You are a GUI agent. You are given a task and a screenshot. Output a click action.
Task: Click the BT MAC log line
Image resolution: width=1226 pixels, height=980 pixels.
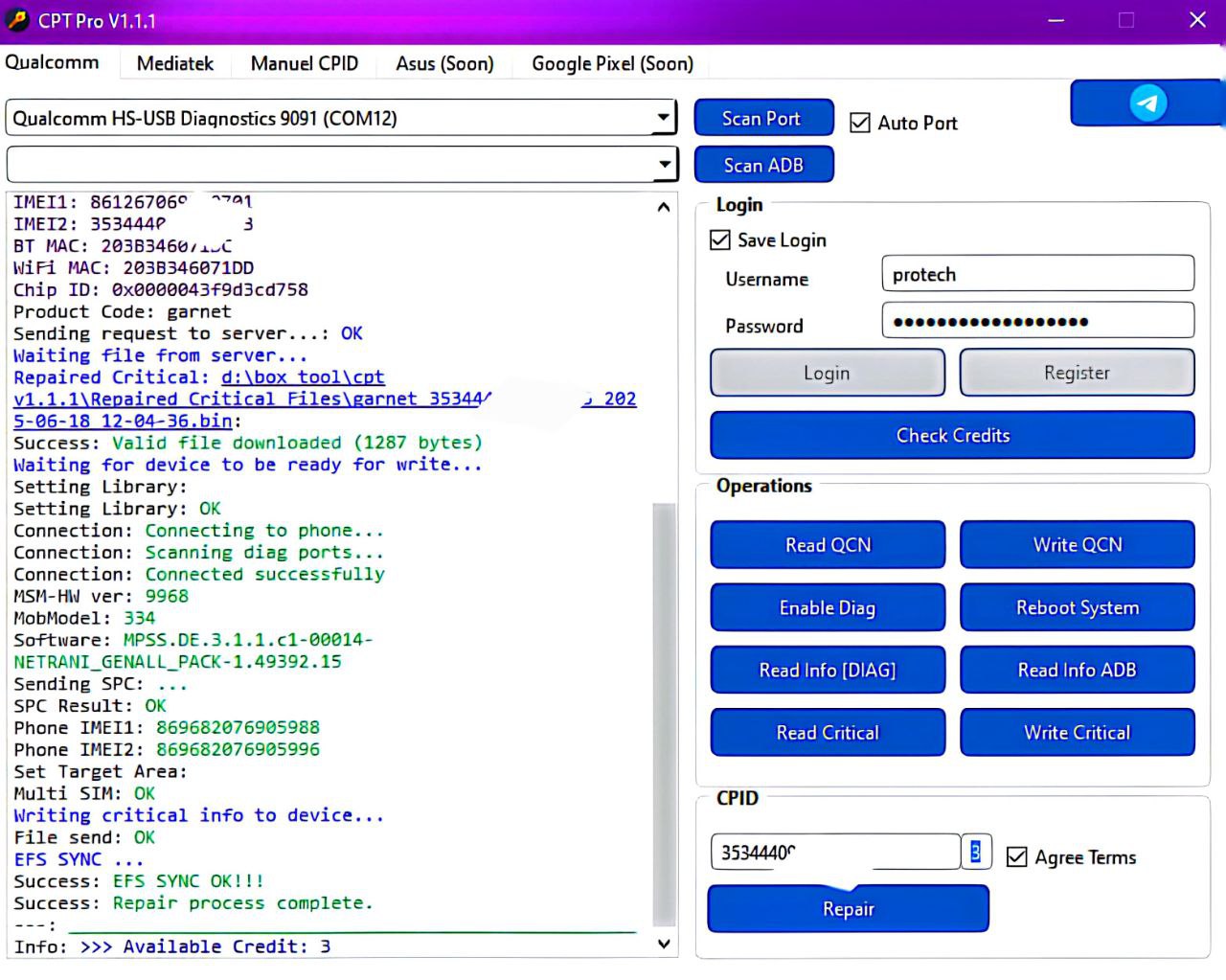[123, 246]
